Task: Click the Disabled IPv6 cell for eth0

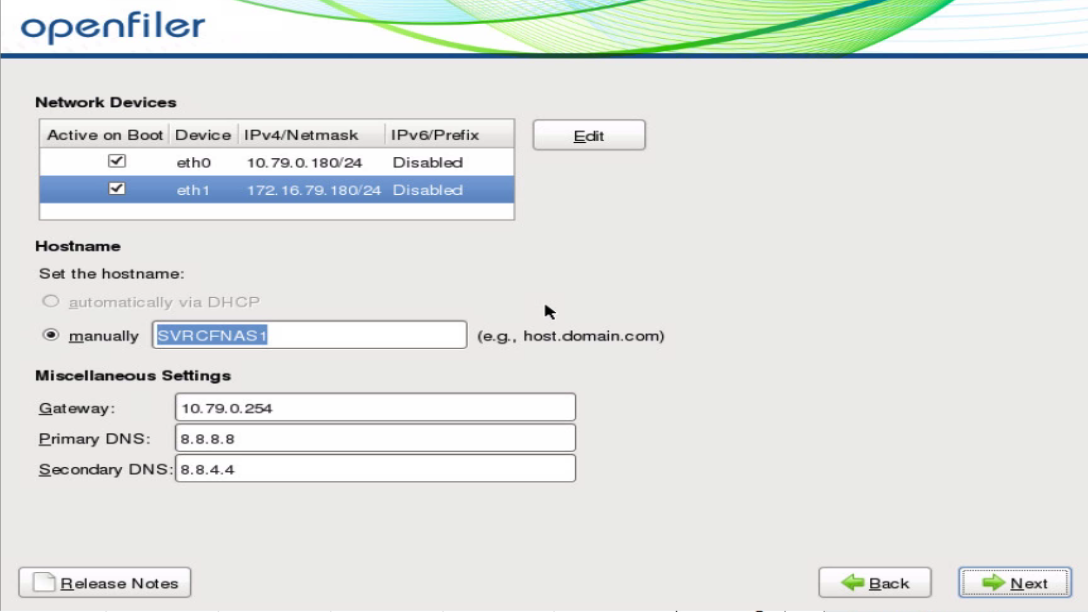Action: pos(427,162)
